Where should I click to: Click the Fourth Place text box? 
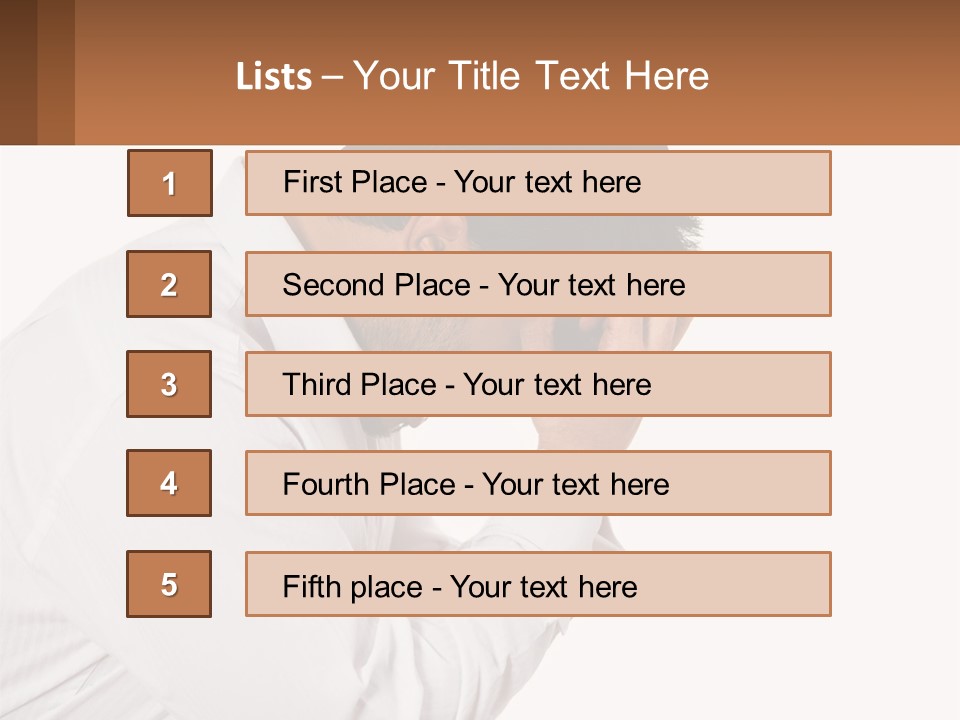click(x=538, y=483)
